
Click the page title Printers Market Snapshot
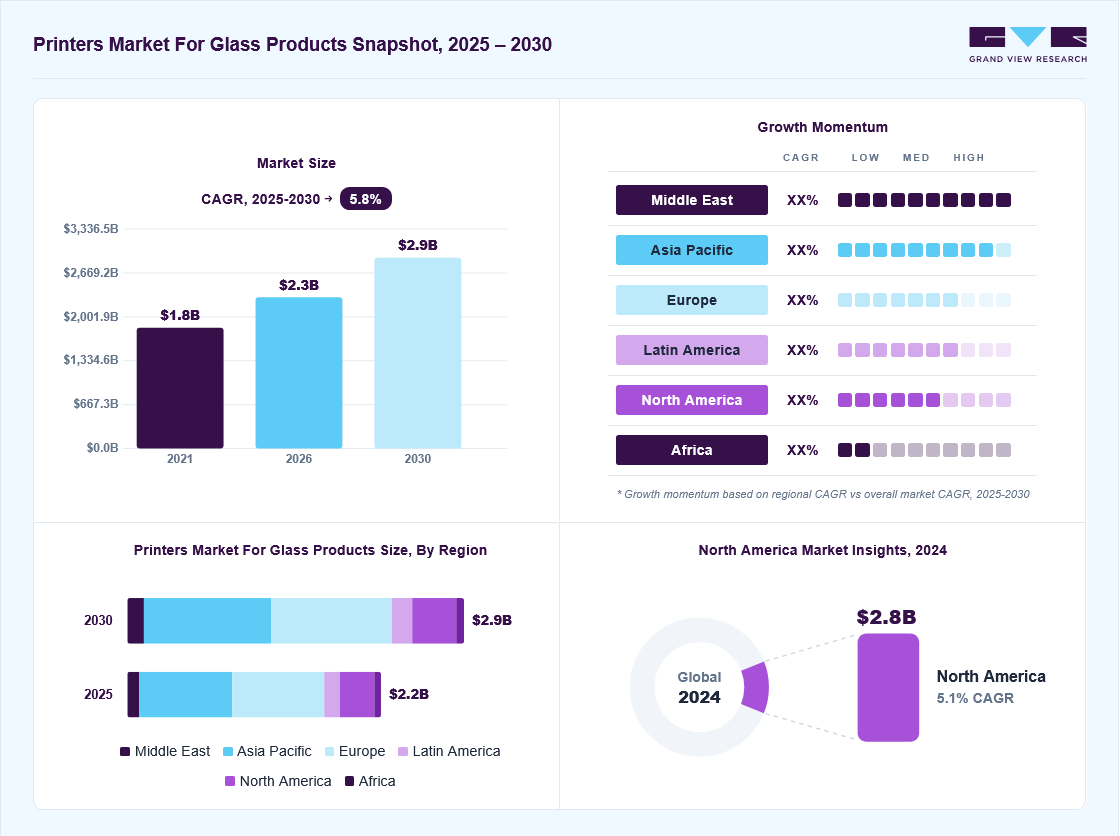click(292, 44)
